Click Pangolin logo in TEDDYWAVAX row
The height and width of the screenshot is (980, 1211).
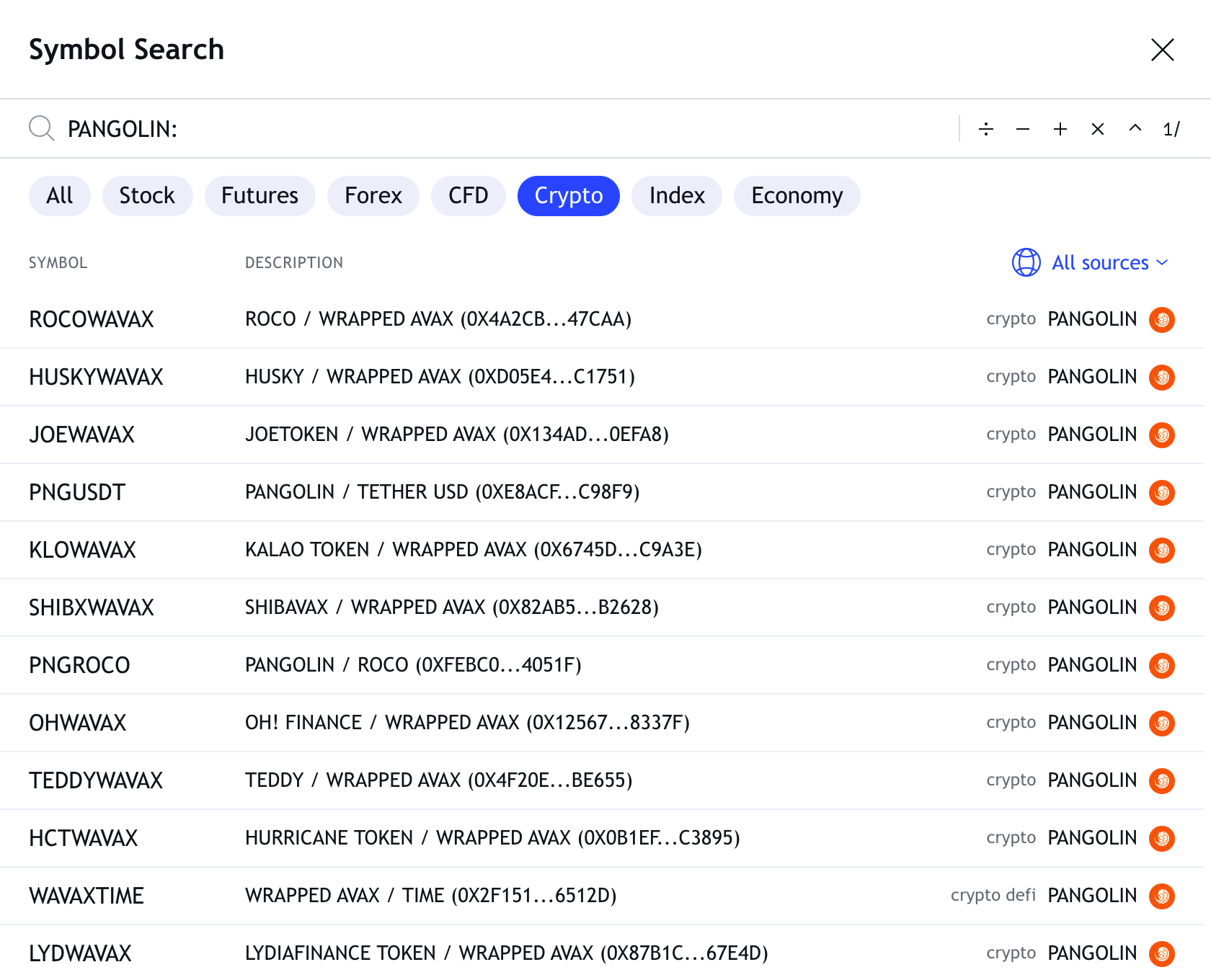point(1161,780)
